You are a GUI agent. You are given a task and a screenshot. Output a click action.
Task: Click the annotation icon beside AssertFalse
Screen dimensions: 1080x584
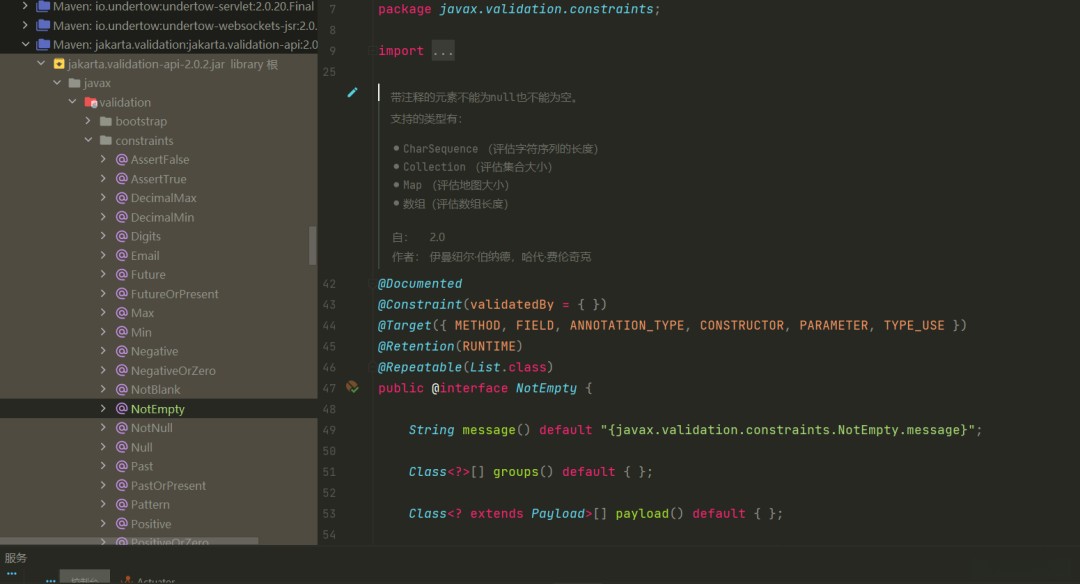point(121,160)
